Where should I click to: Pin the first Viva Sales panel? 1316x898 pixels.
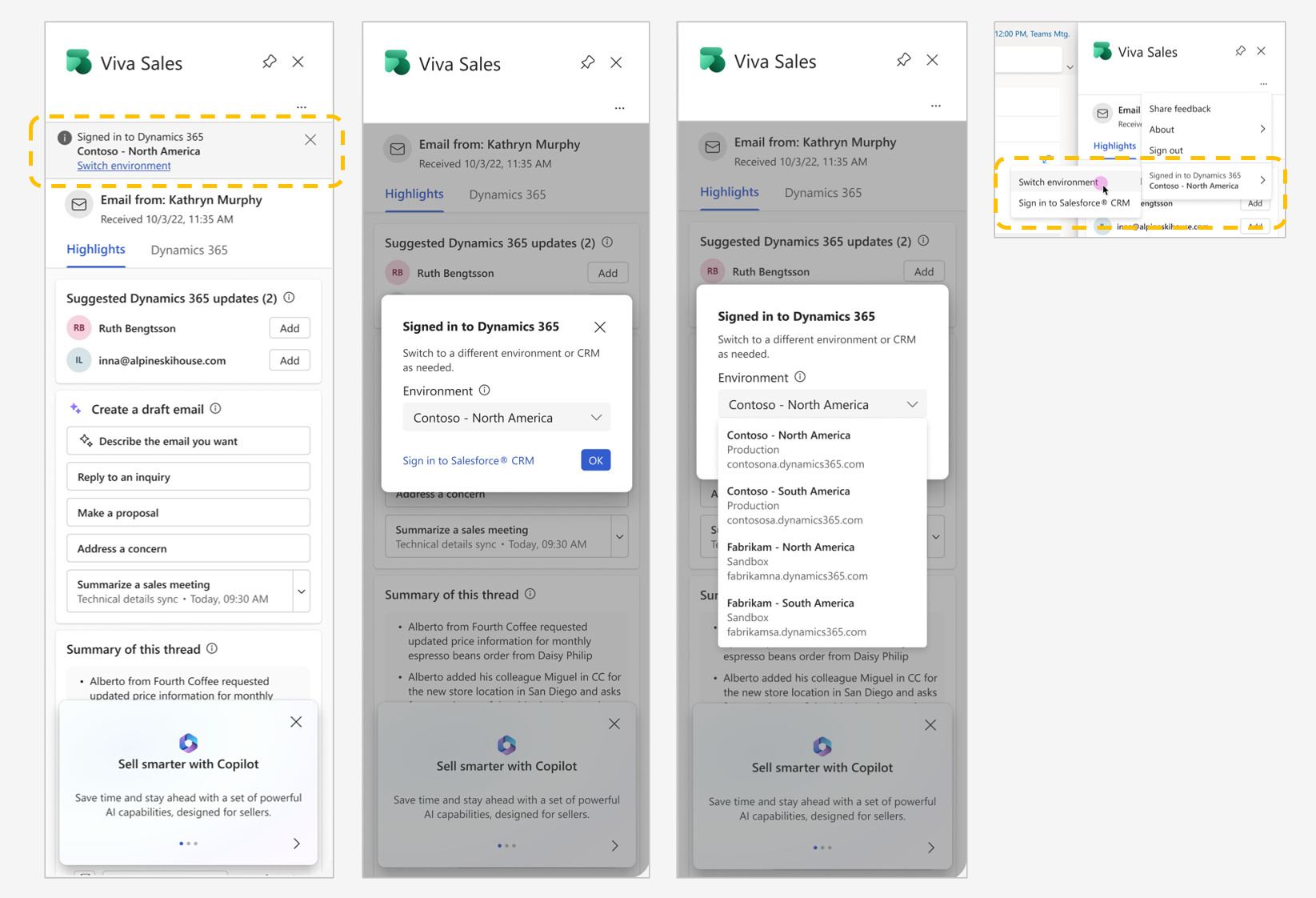270,62
